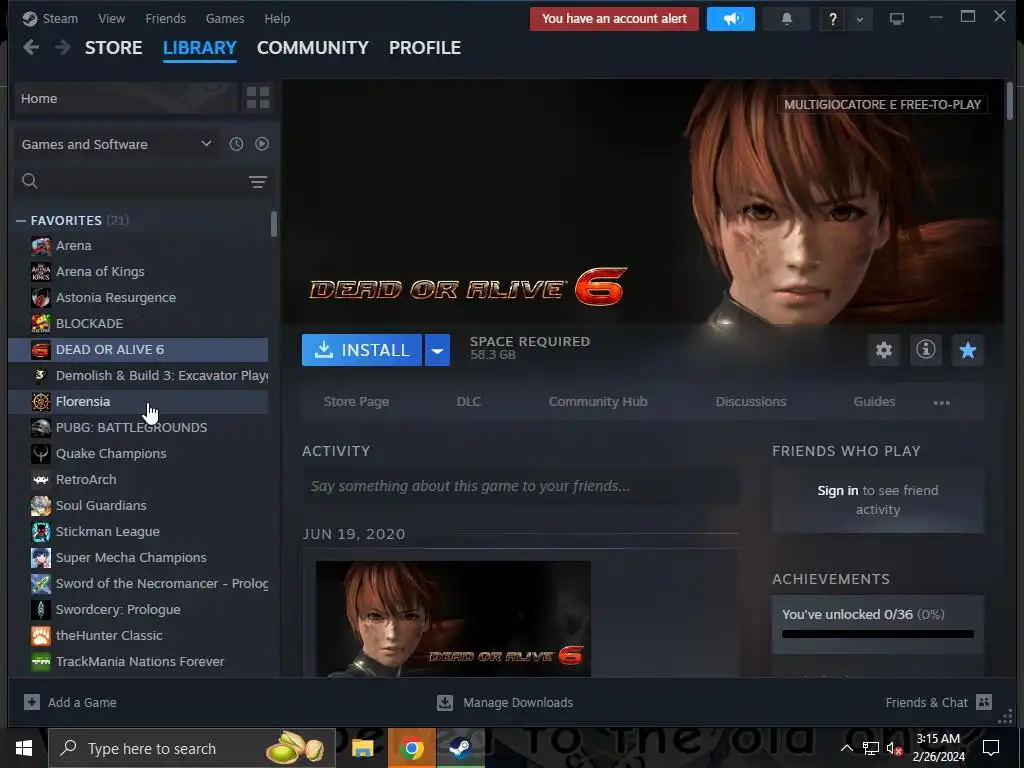Screen dimensions: 1024x768
Task: Toggle favorite star for Dead or Alive 6
Action: [968, 350]
